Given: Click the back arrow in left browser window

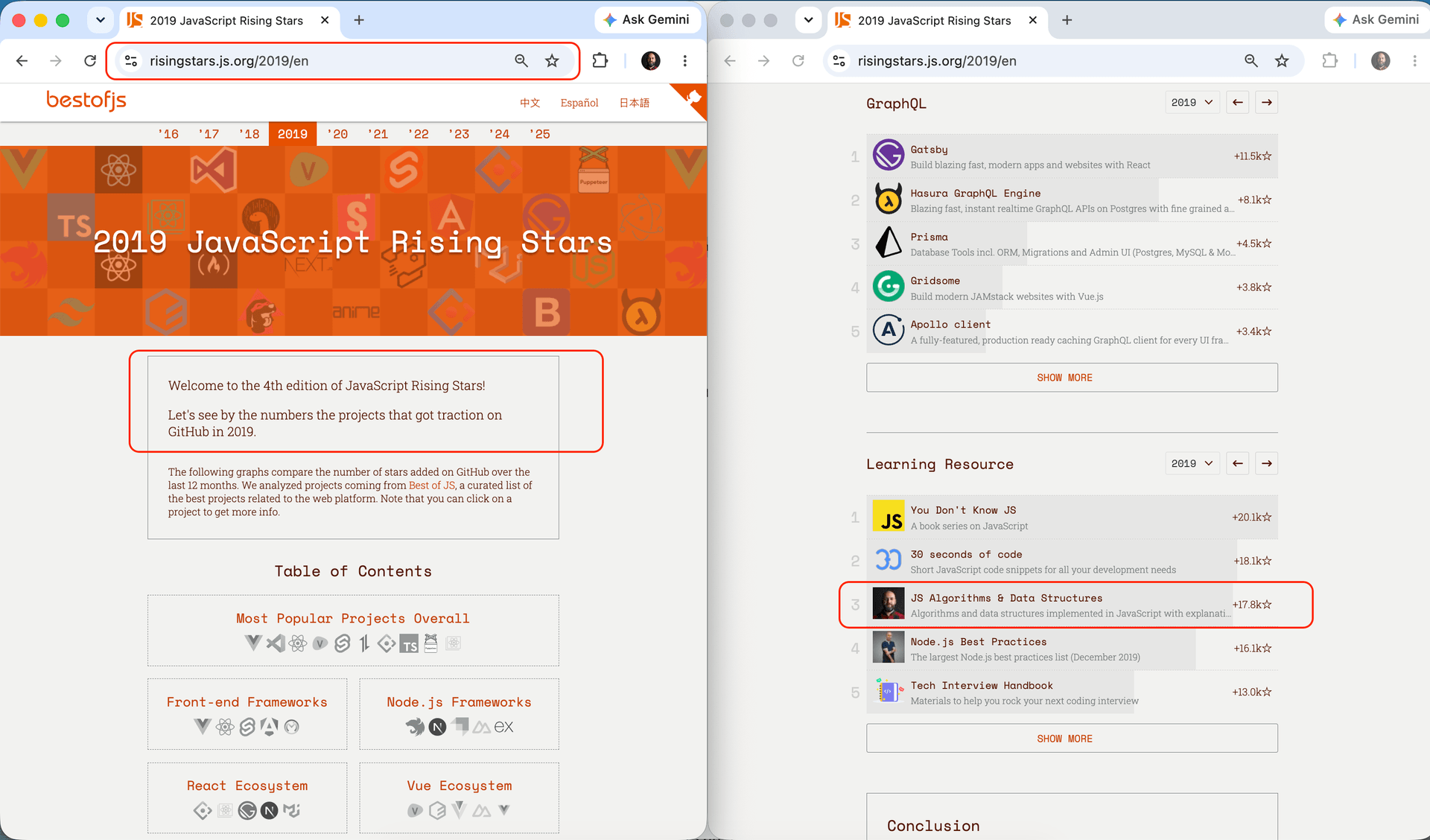Looking at the screenshot, I should (22, 61).
